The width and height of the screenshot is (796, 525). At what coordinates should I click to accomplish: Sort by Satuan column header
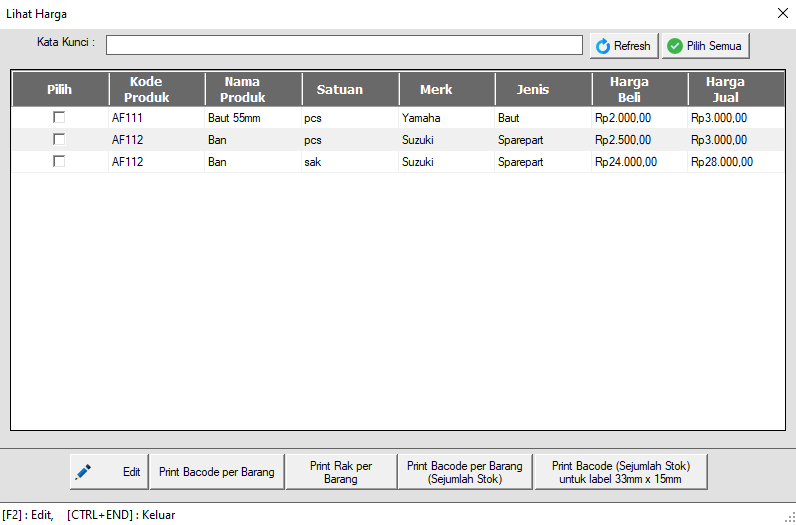350,89
